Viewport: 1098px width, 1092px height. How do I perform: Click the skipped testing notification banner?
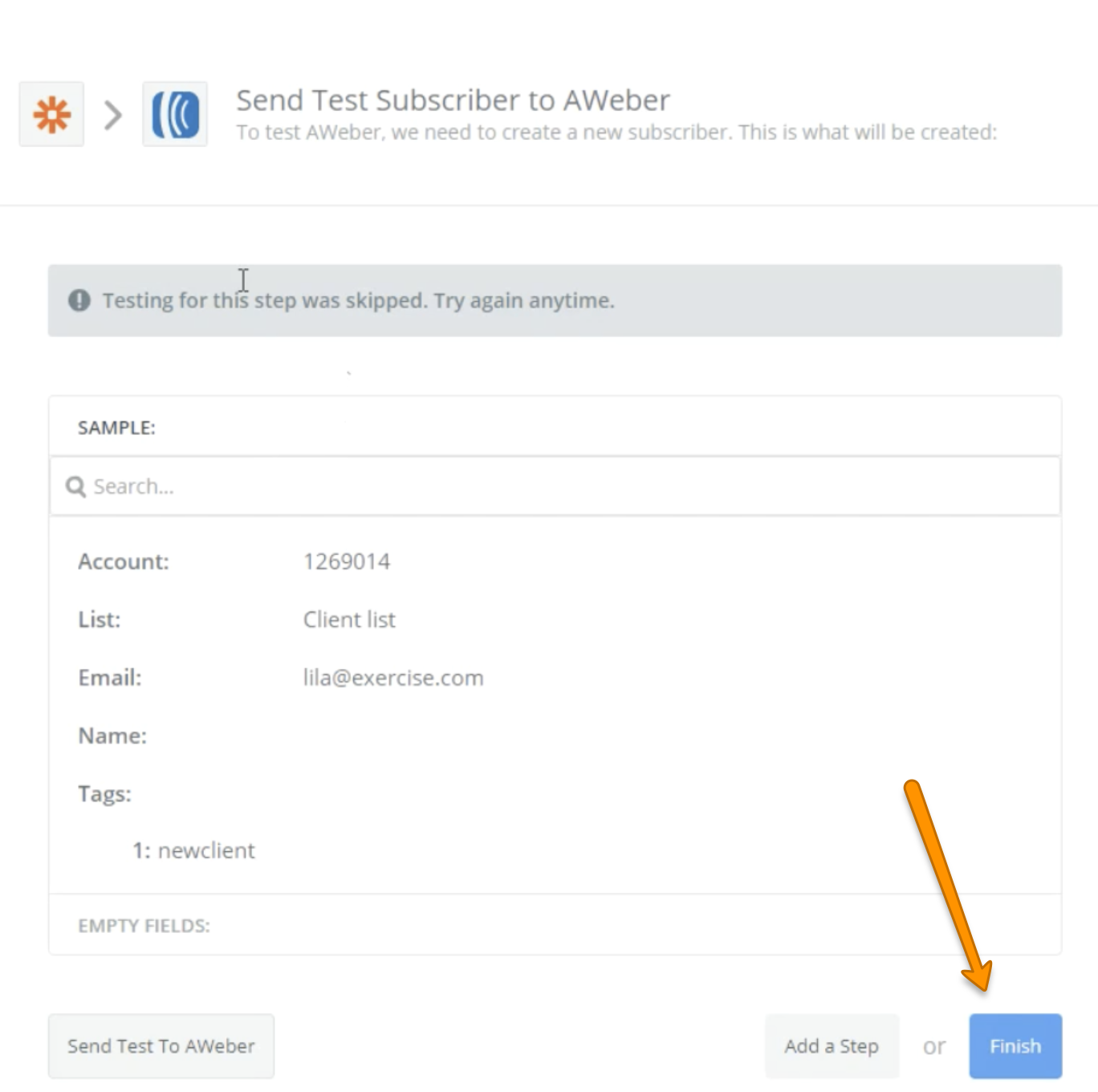tap(555, 300)
